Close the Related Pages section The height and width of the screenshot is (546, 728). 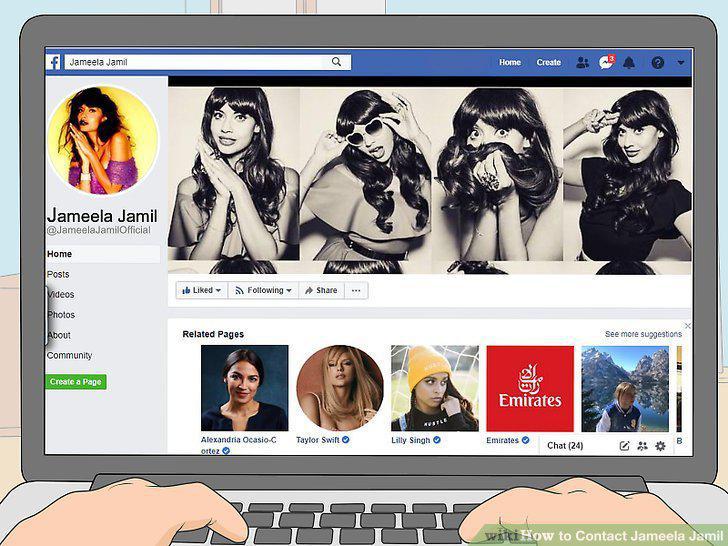tap(688, 326)
